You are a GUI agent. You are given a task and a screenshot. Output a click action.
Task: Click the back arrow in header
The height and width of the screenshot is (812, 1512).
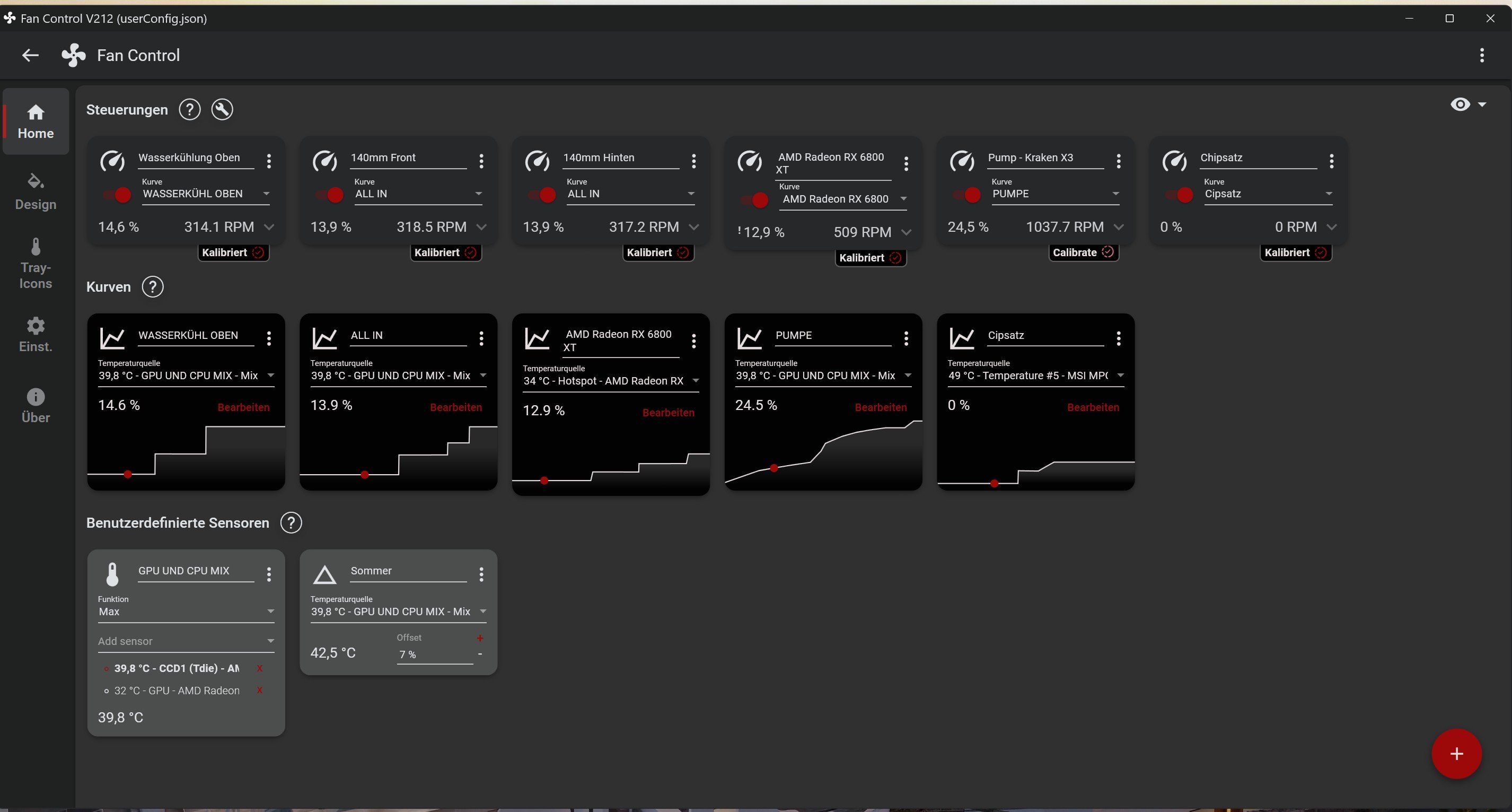click(x=31, y=55)
